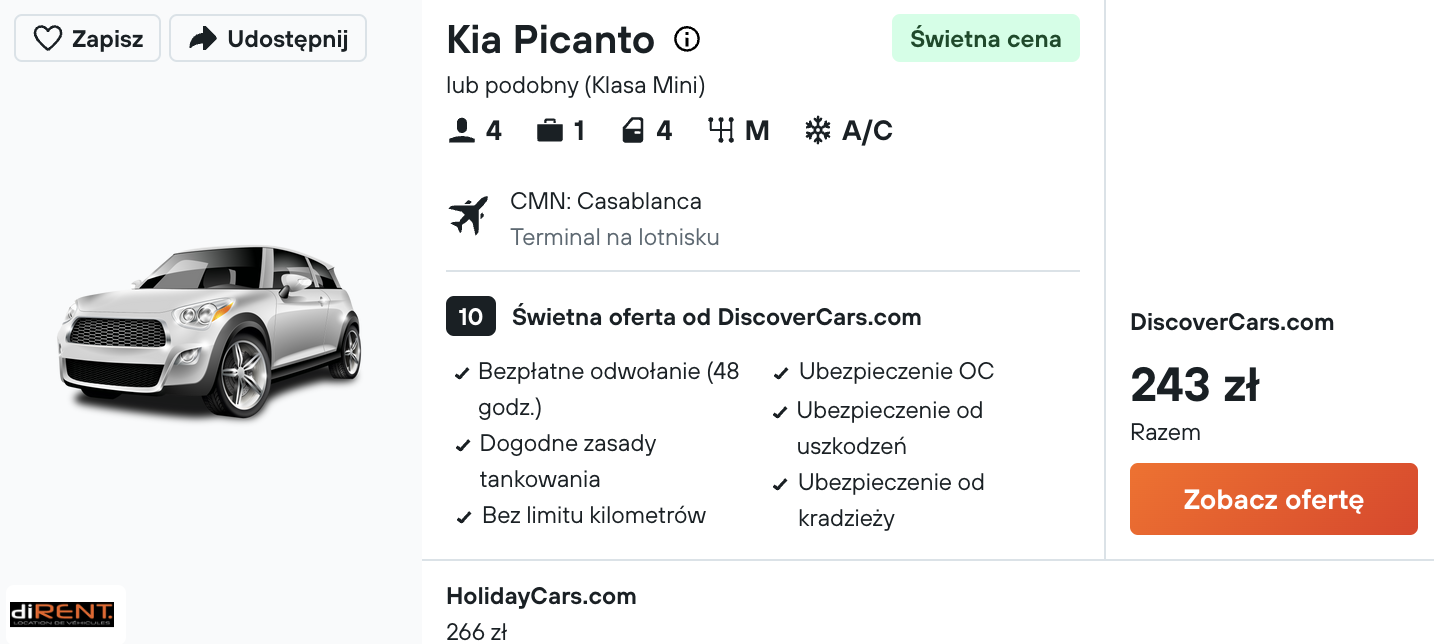
Task: Click the Kia Picanto title
Action: coord(550,40)
